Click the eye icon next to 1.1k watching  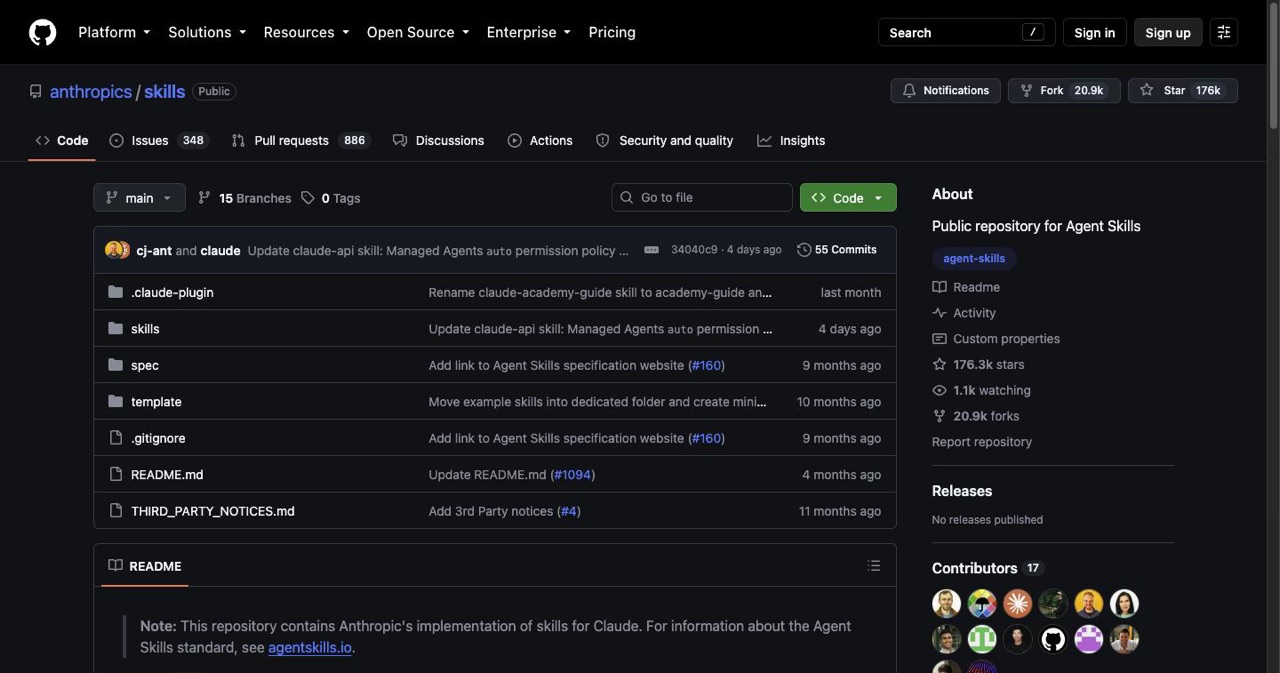point(939,390)
